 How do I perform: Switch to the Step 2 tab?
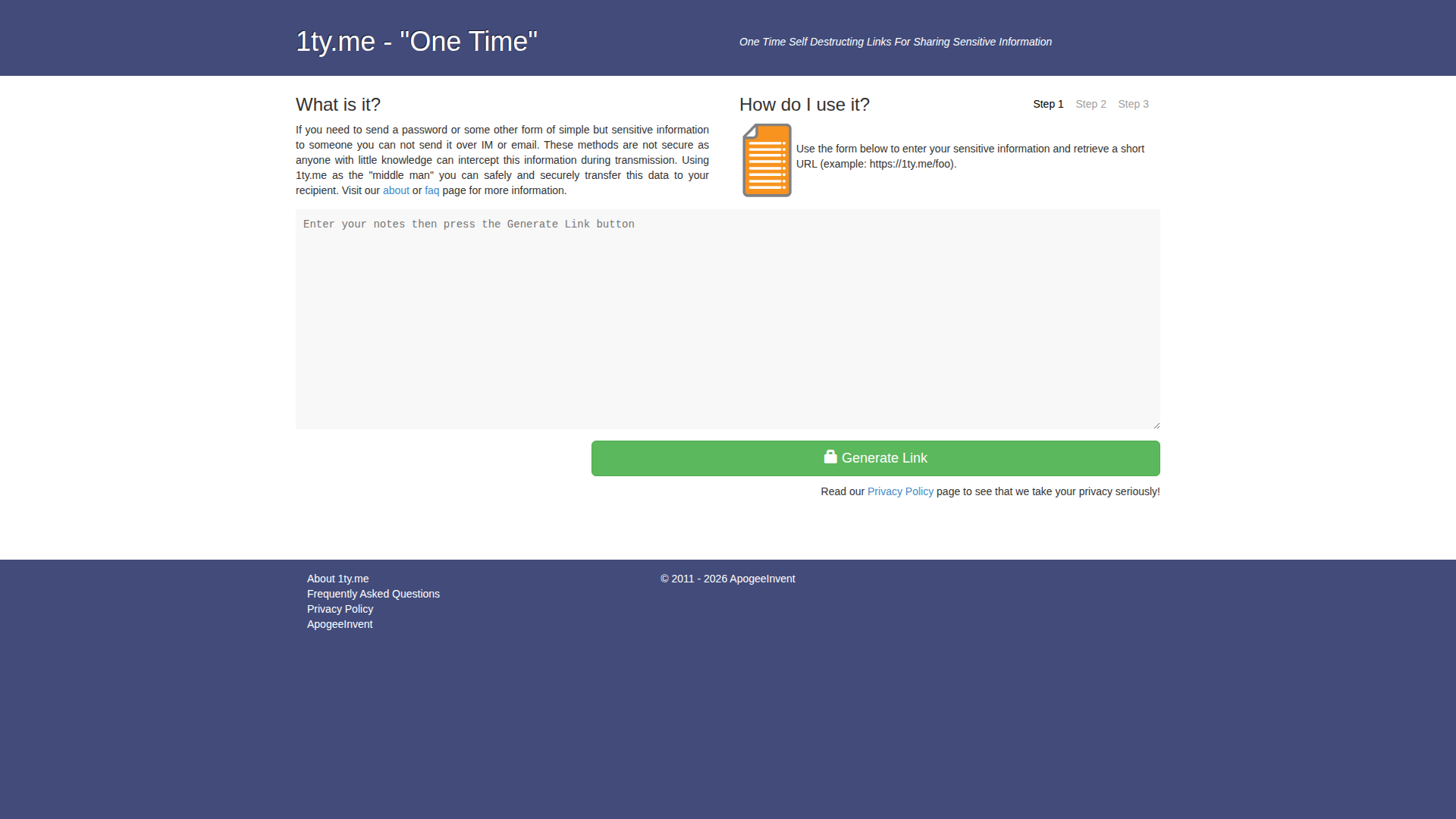coord(1090,104)
